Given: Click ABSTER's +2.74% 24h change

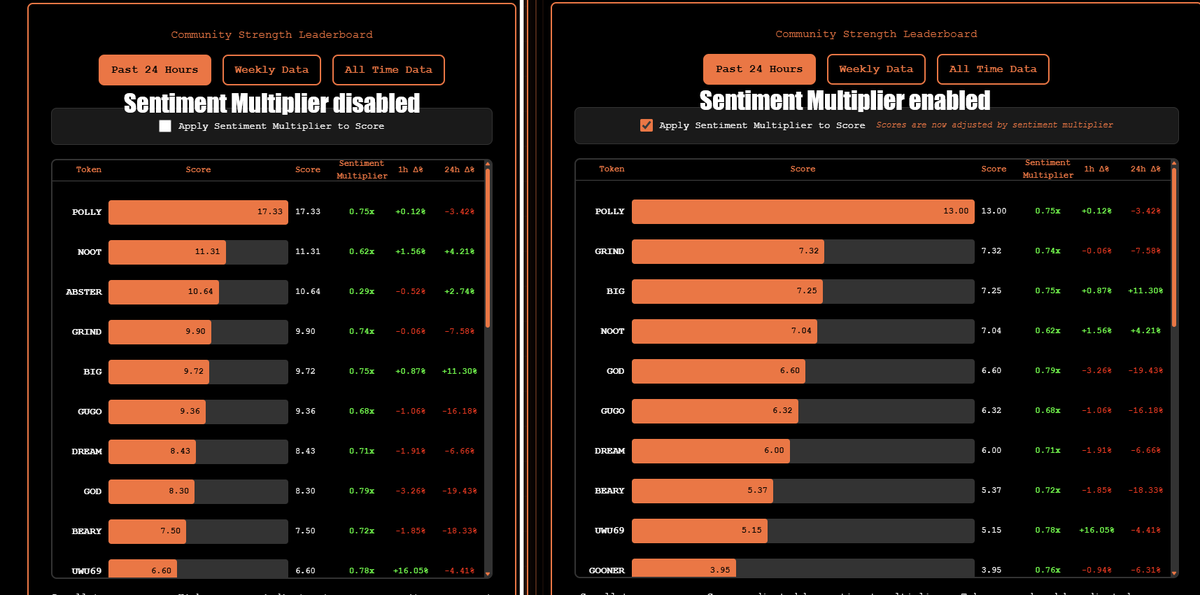Looking at the screenshot, I should click(x=461, y=292).
